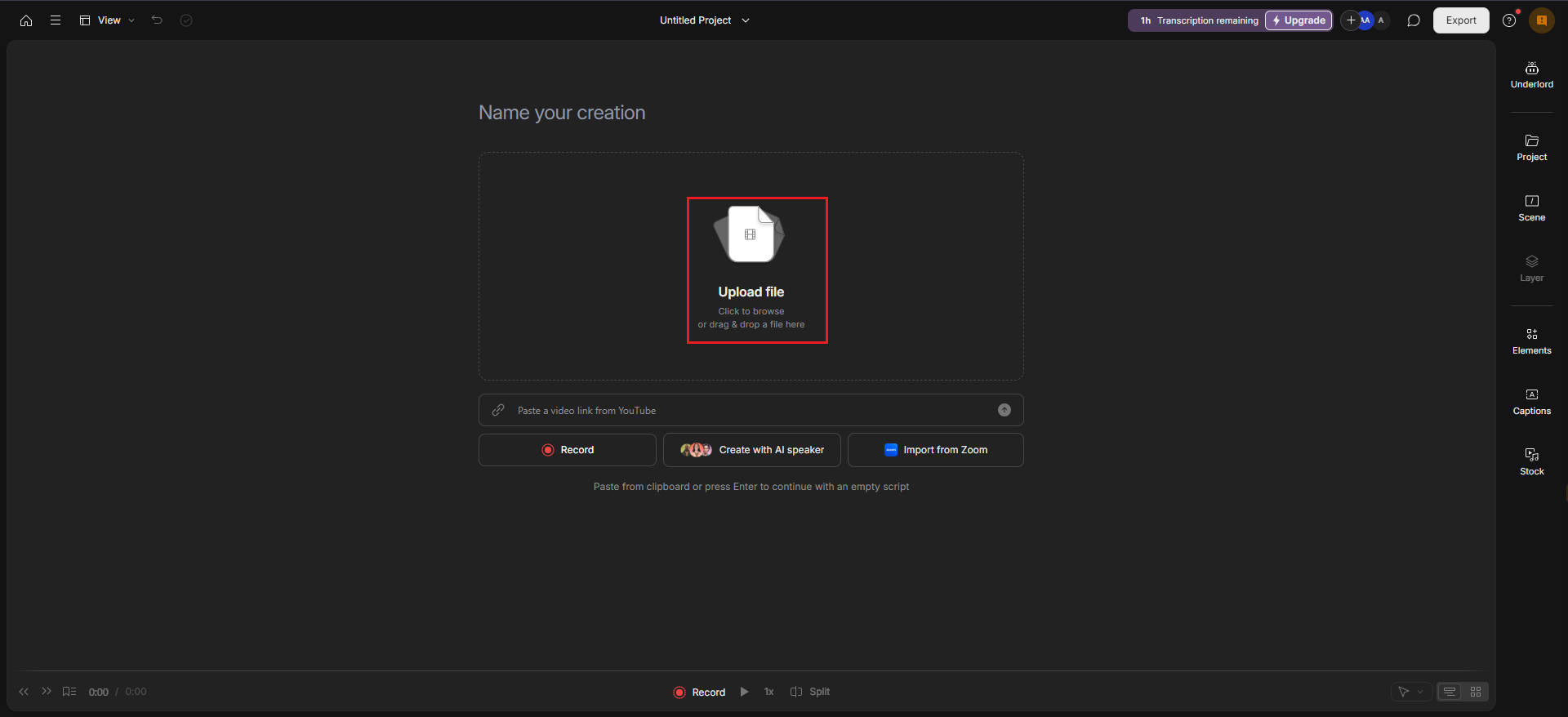Open the Captions panel
Image resolution: width=1568 pixels, height=717 pixels.
pos(1532,402)
